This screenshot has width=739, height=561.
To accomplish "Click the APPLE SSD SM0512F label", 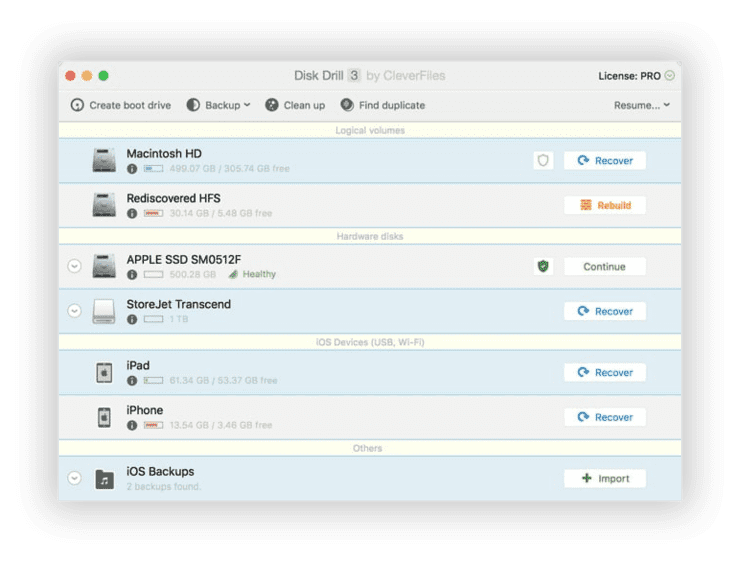I will tap(184, 260).
